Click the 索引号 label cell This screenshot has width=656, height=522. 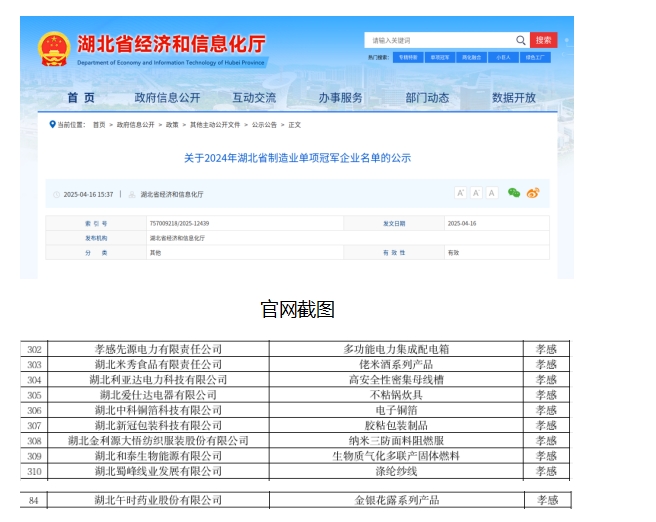coord(96,223)
